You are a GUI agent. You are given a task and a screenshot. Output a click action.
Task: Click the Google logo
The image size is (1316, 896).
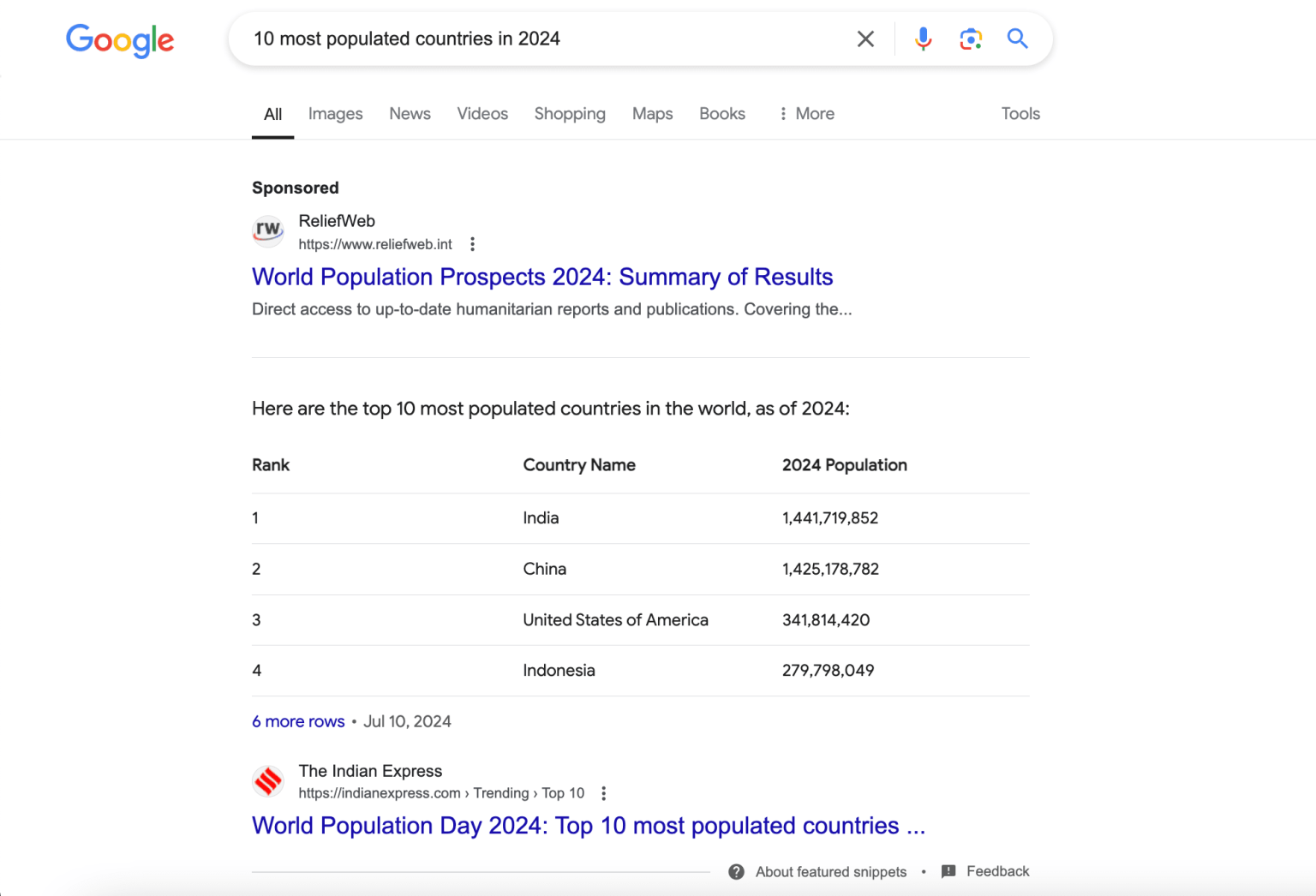[x=119, y=40]
